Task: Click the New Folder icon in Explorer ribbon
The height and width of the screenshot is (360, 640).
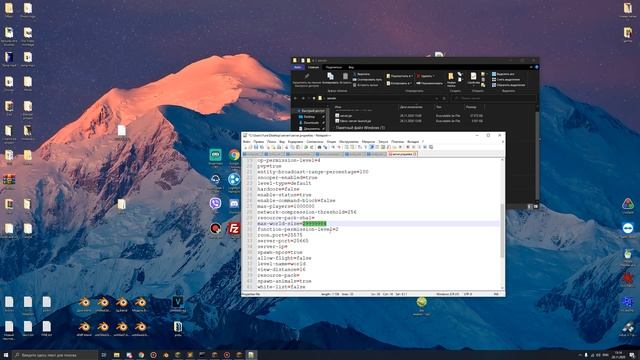Action: [451, 80]
